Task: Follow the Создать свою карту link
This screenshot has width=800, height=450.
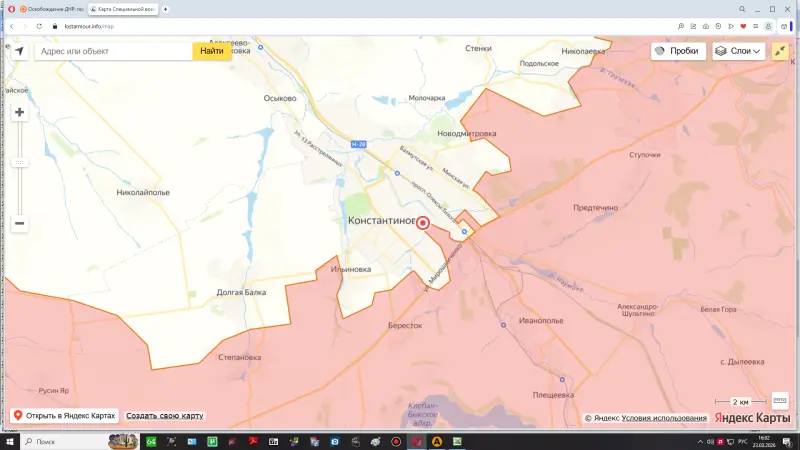Action: point(165,415)
